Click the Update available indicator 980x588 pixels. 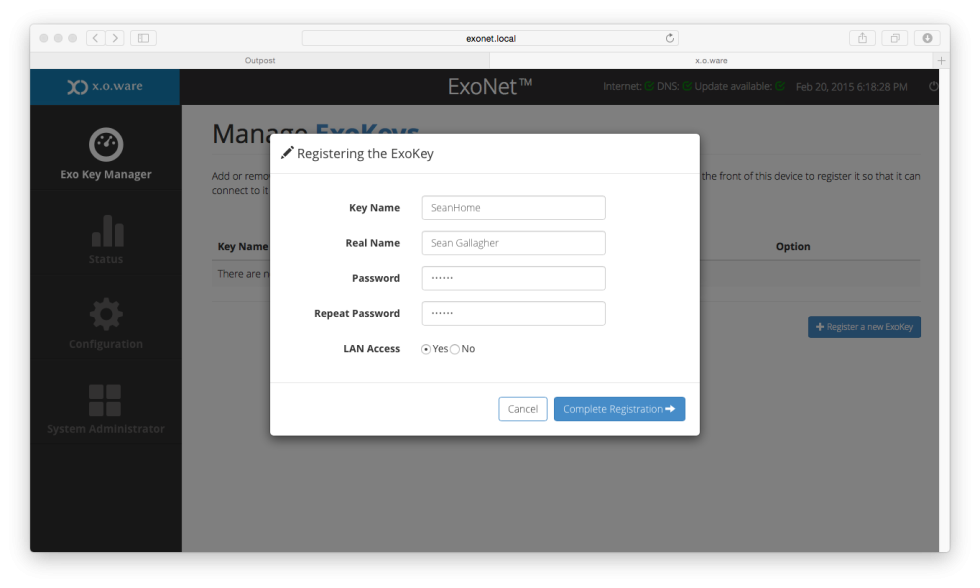pos(780,87)
